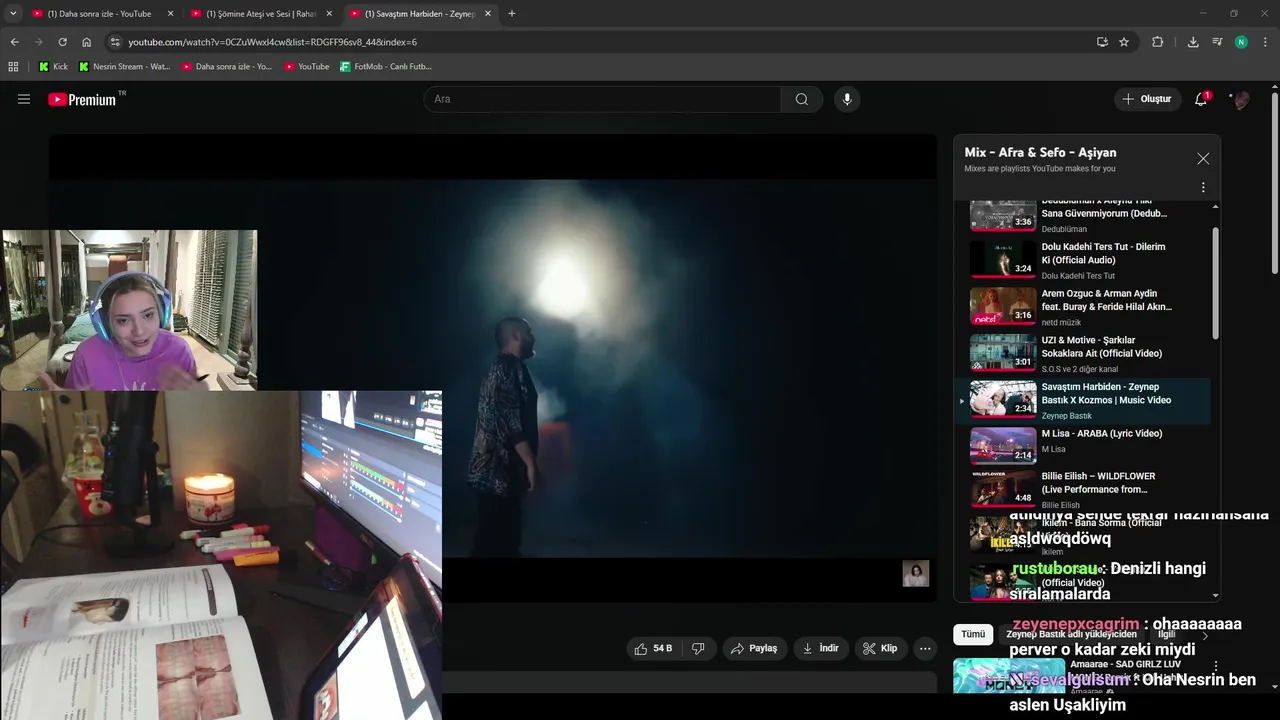Install app icon in address bar
The width and height of the screenshot is (1280, 720).
tap(1102, 42)
